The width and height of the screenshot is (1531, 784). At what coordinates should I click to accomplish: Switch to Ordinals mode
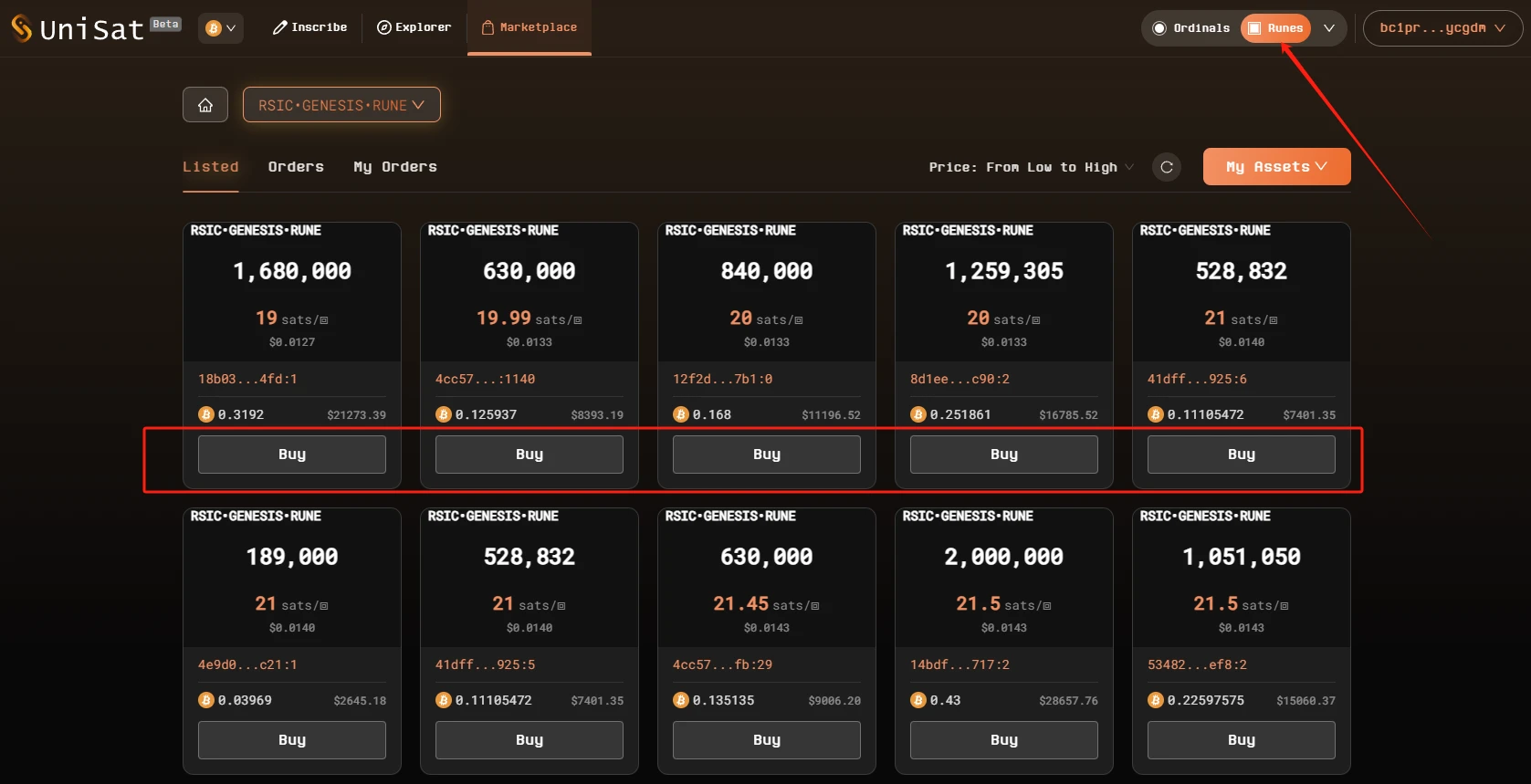pyautogui.click(x=1191, y=28)
